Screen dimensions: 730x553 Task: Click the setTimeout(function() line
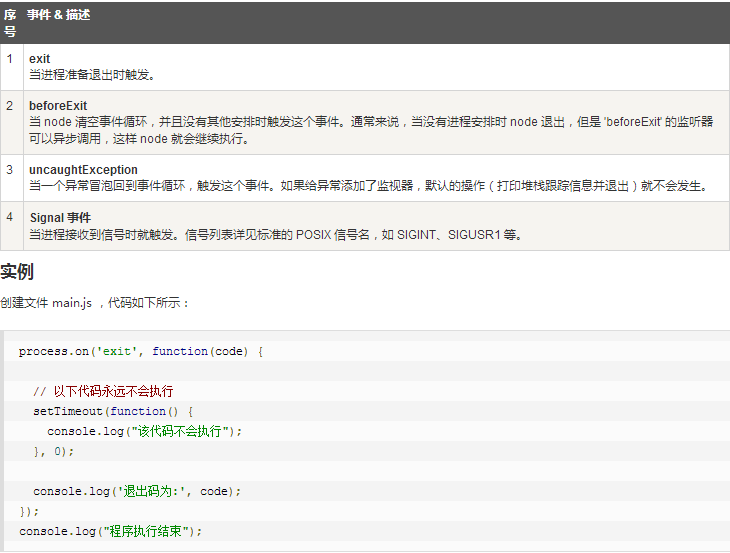113,411
